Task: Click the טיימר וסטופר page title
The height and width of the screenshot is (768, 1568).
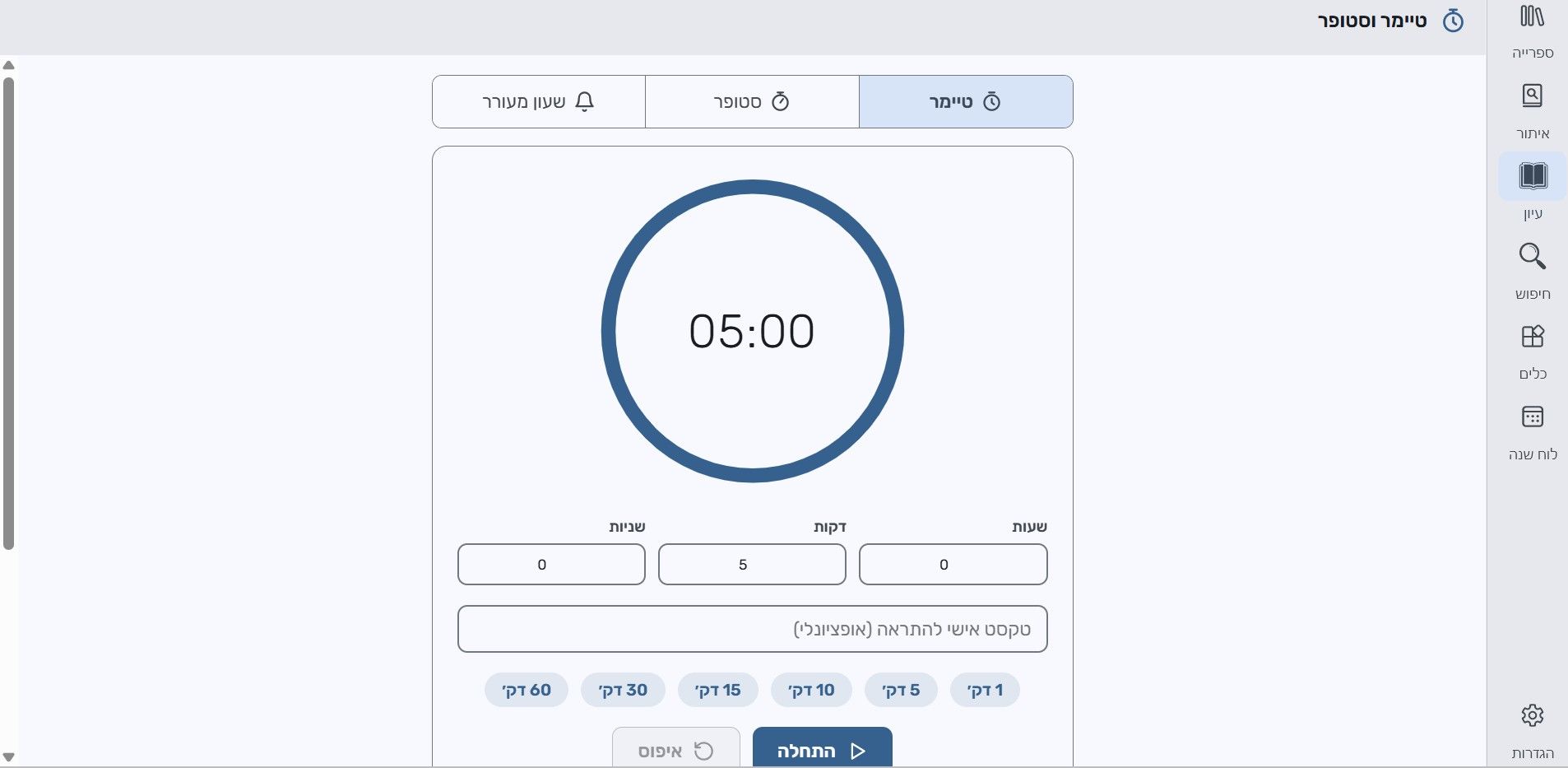Action: coord(1372,21)
